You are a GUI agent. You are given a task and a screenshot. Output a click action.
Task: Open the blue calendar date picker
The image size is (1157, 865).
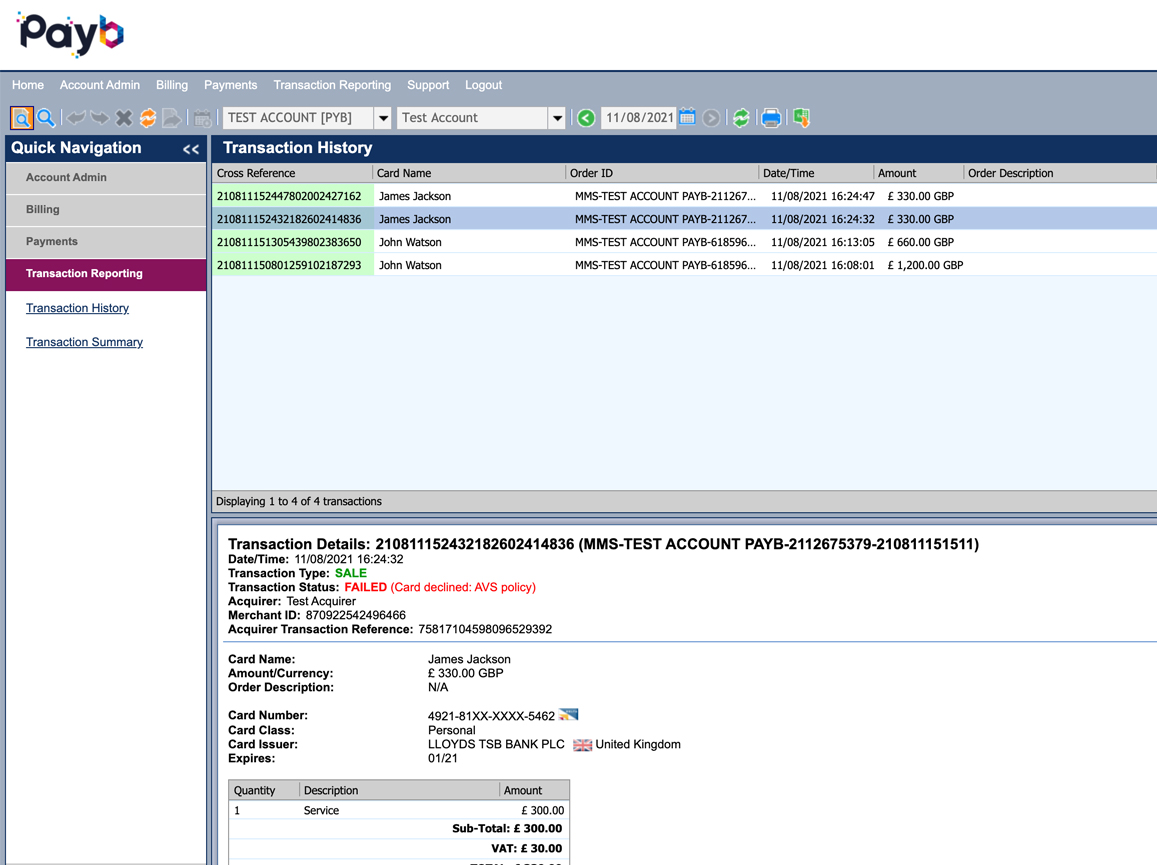coord(687,117)
